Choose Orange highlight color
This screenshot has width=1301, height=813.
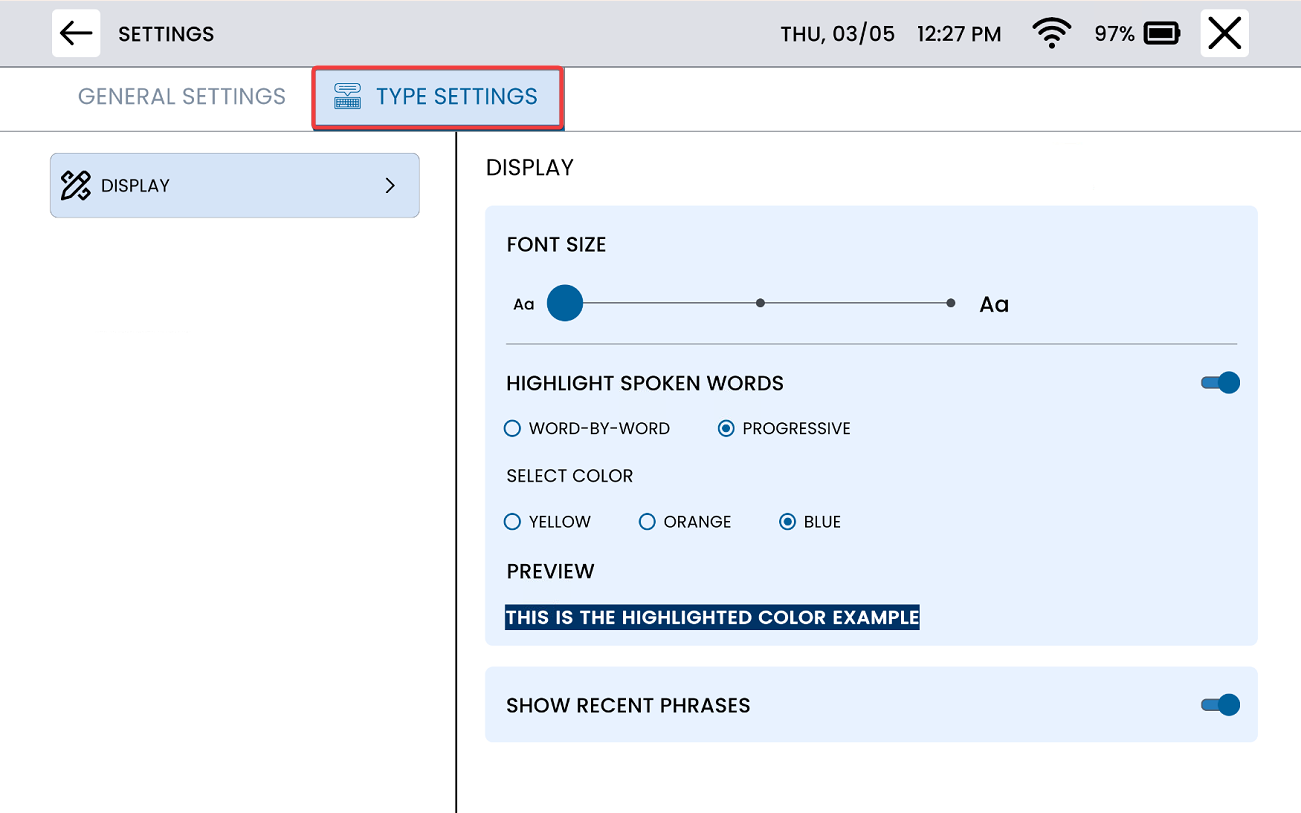(x=647, y=522)
